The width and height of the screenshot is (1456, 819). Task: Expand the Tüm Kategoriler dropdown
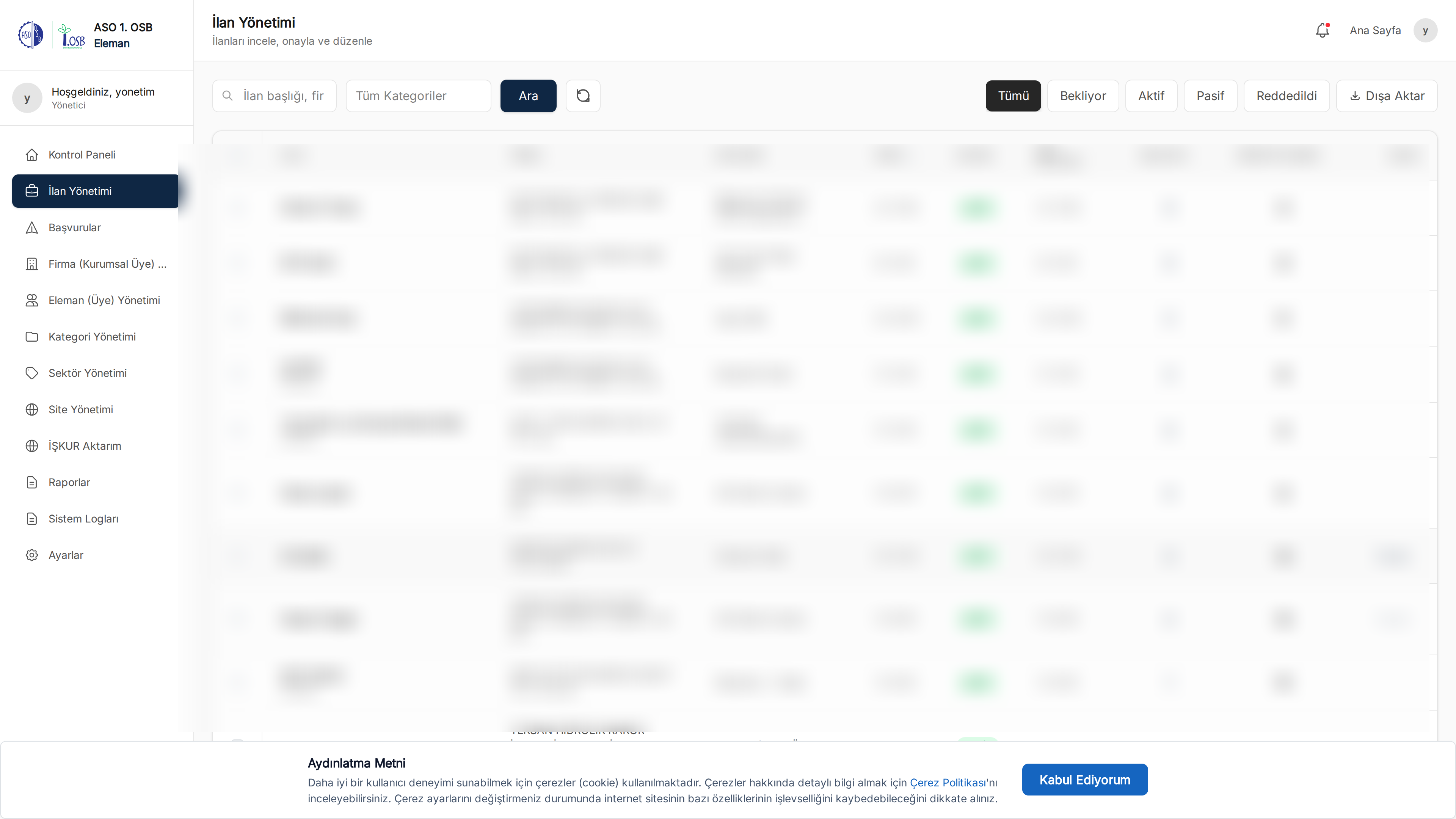pyautogui.click(x=418, y=96)
